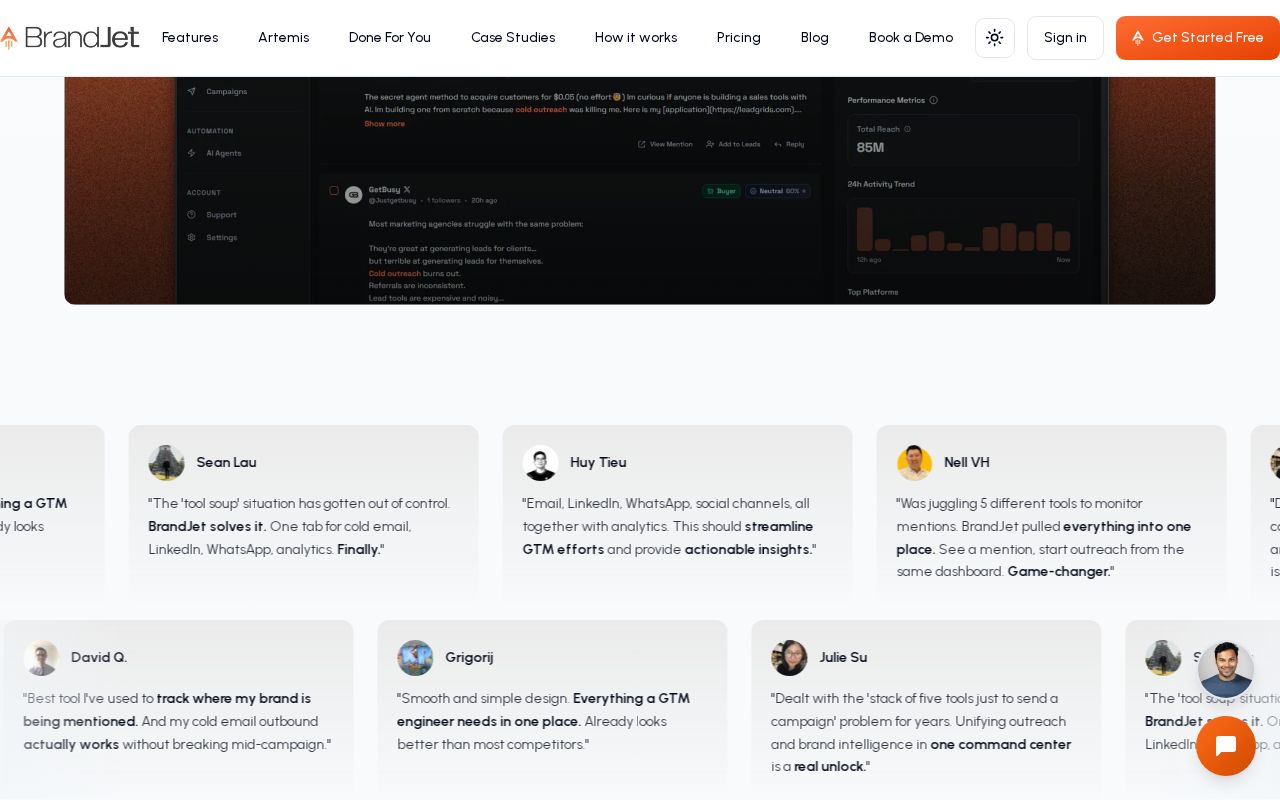Select the name Huy Tieu
Viewport: 1280px width, 800px height.
[x=598, y=462]
